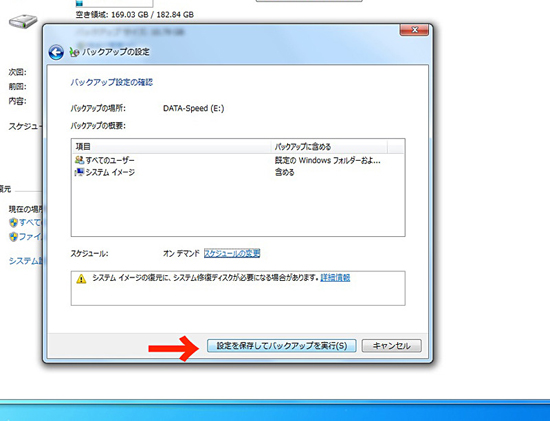This screenshot has width=550, height=421.
Task: Click the hard drive icon in background
Action: (23, 21)
